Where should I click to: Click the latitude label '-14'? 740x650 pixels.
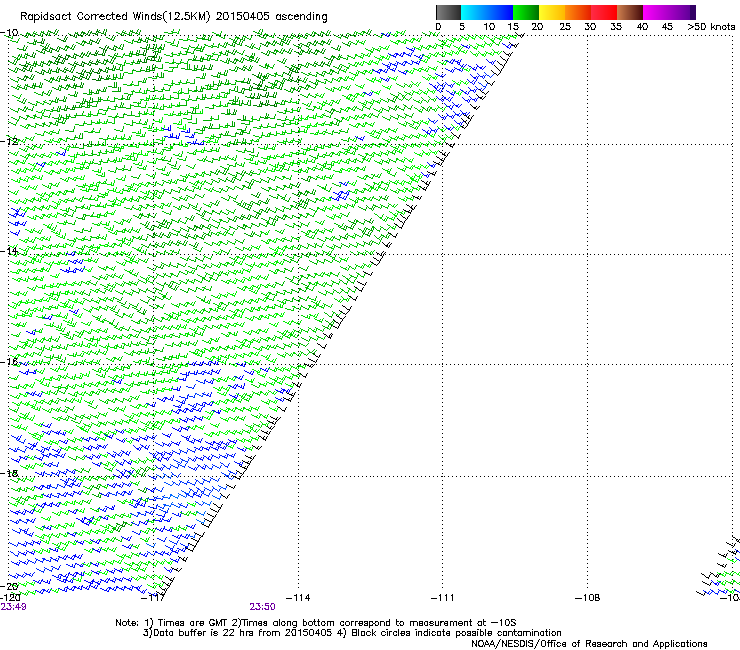coord(9,251)
